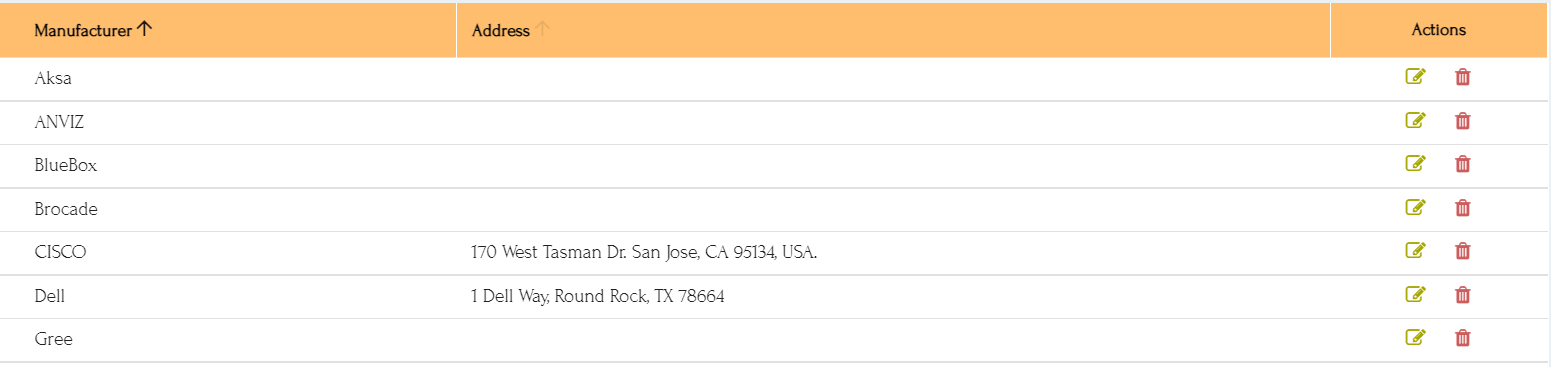Sort by the Address column header

501,30
